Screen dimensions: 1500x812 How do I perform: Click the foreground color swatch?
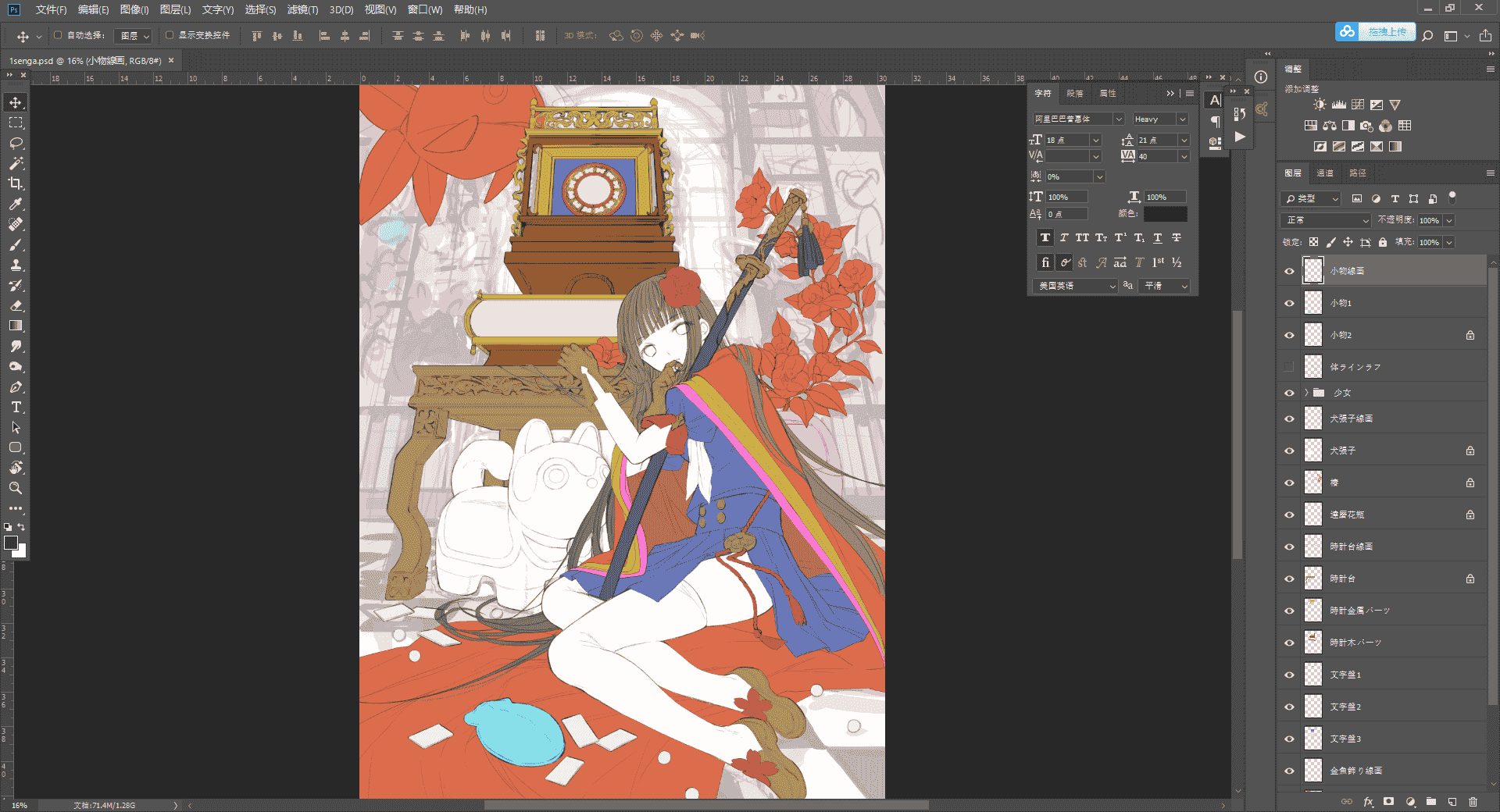[x=11, y=543]
